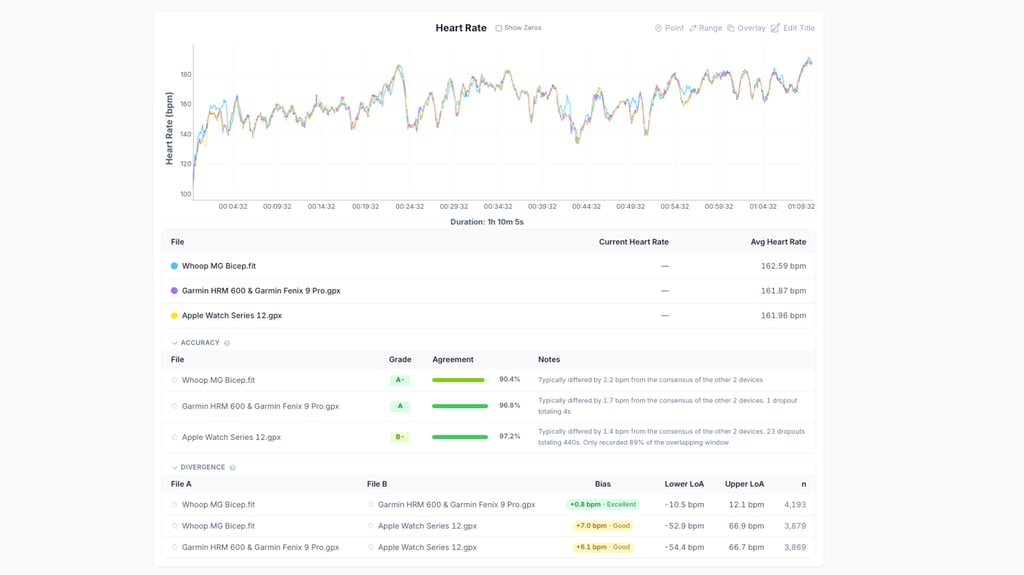Star File A Whoop in the +0.8 bpm row

pyautogui.click(x=174, y=504)
